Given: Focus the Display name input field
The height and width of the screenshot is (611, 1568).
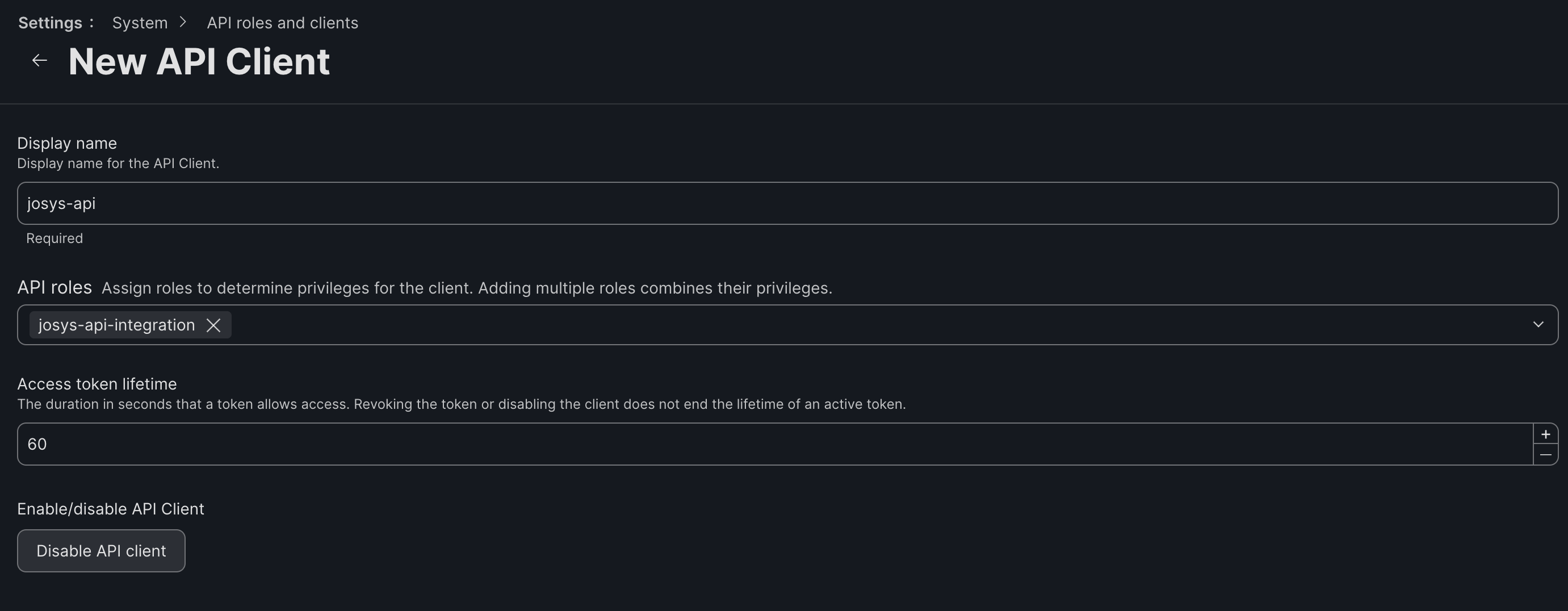Looking at the screenshot, I should (785, 203).
